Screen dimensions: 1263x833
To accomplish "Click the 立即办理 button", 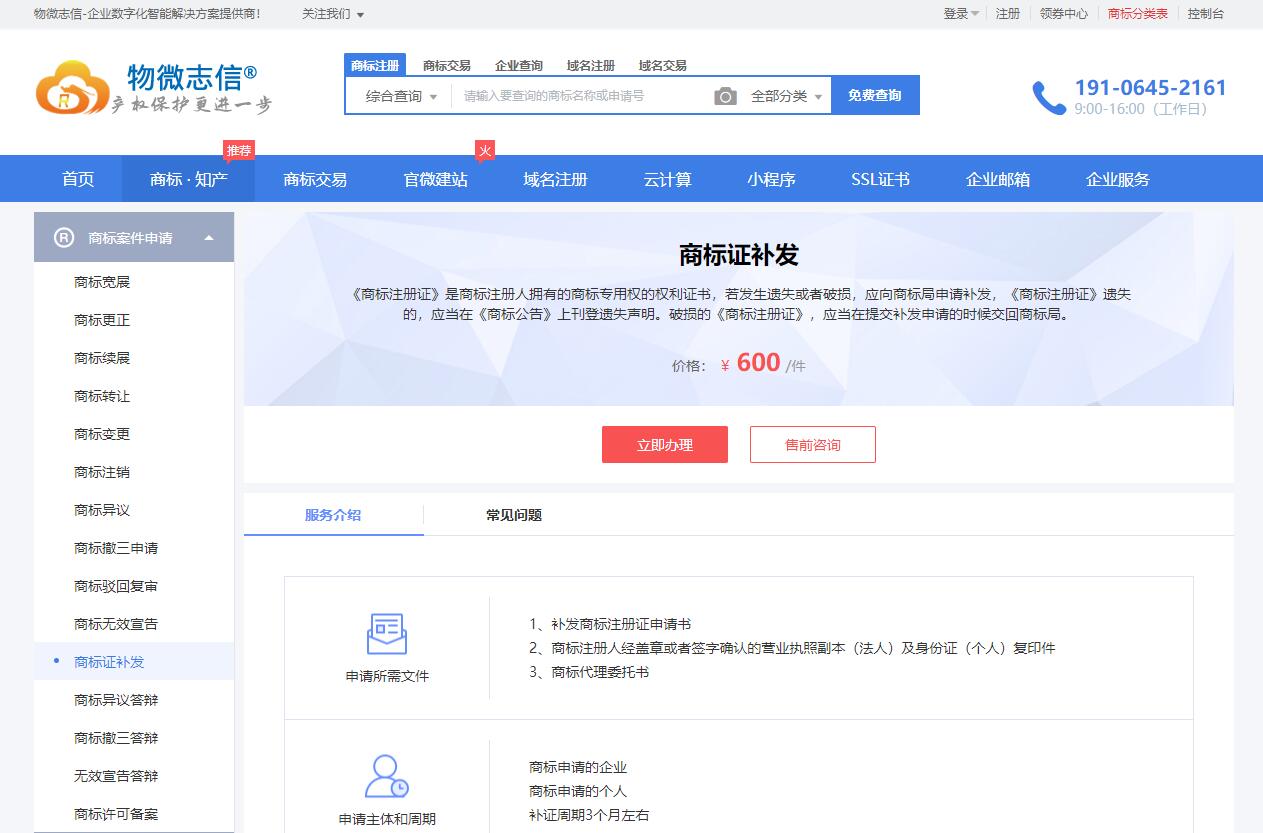I will click(664, 445).
